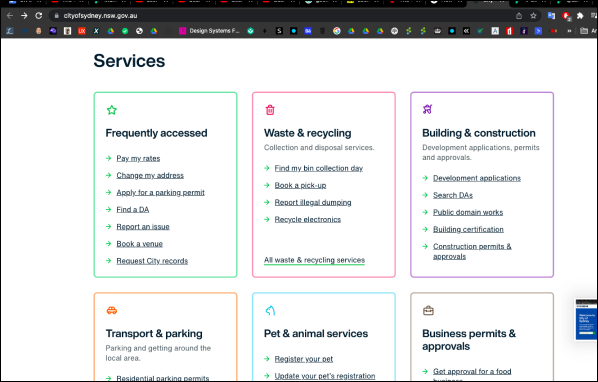Open Change my address link

tap(150, 175)
